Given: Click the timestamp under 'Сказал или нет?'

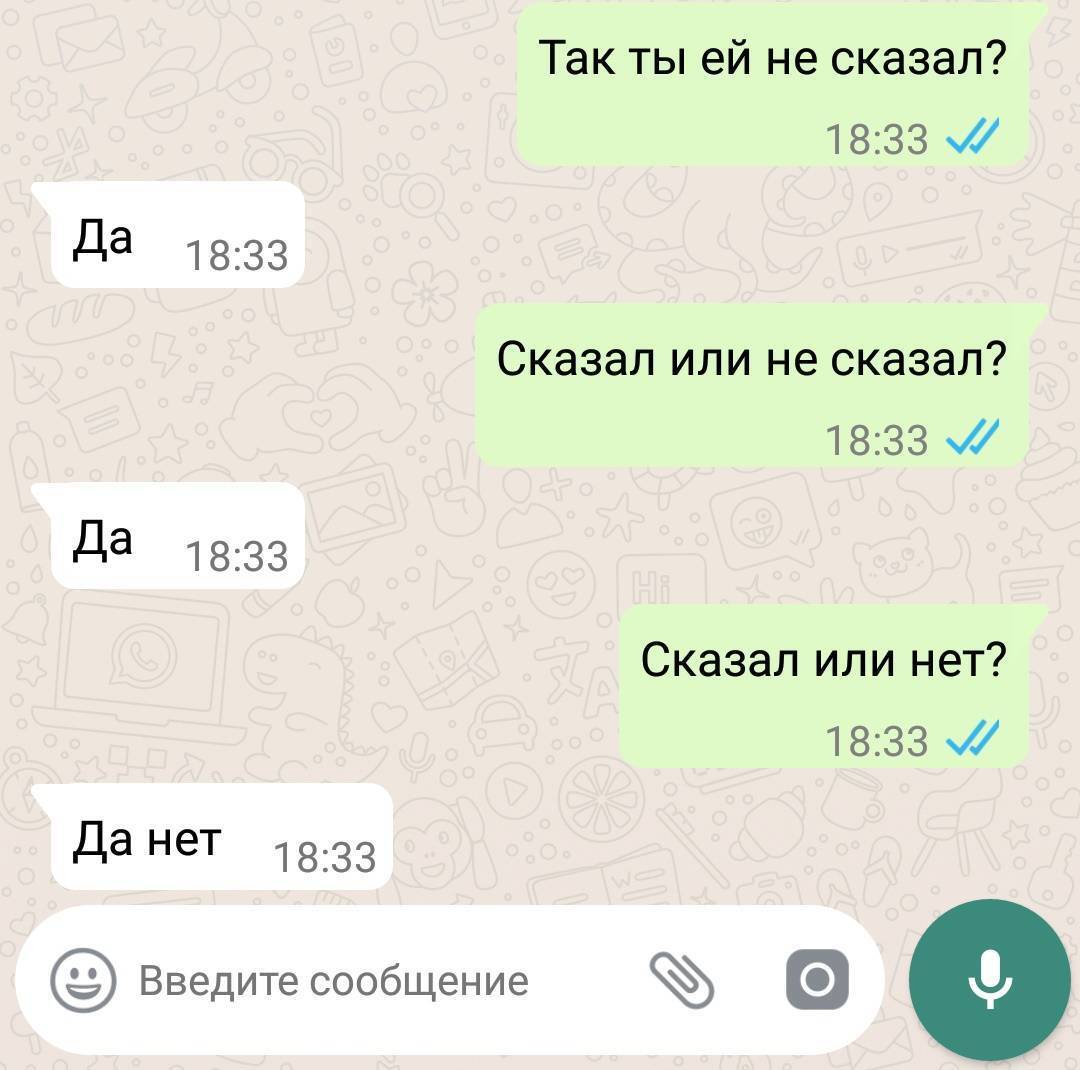Looking at the screenshot, I should 877,741.
